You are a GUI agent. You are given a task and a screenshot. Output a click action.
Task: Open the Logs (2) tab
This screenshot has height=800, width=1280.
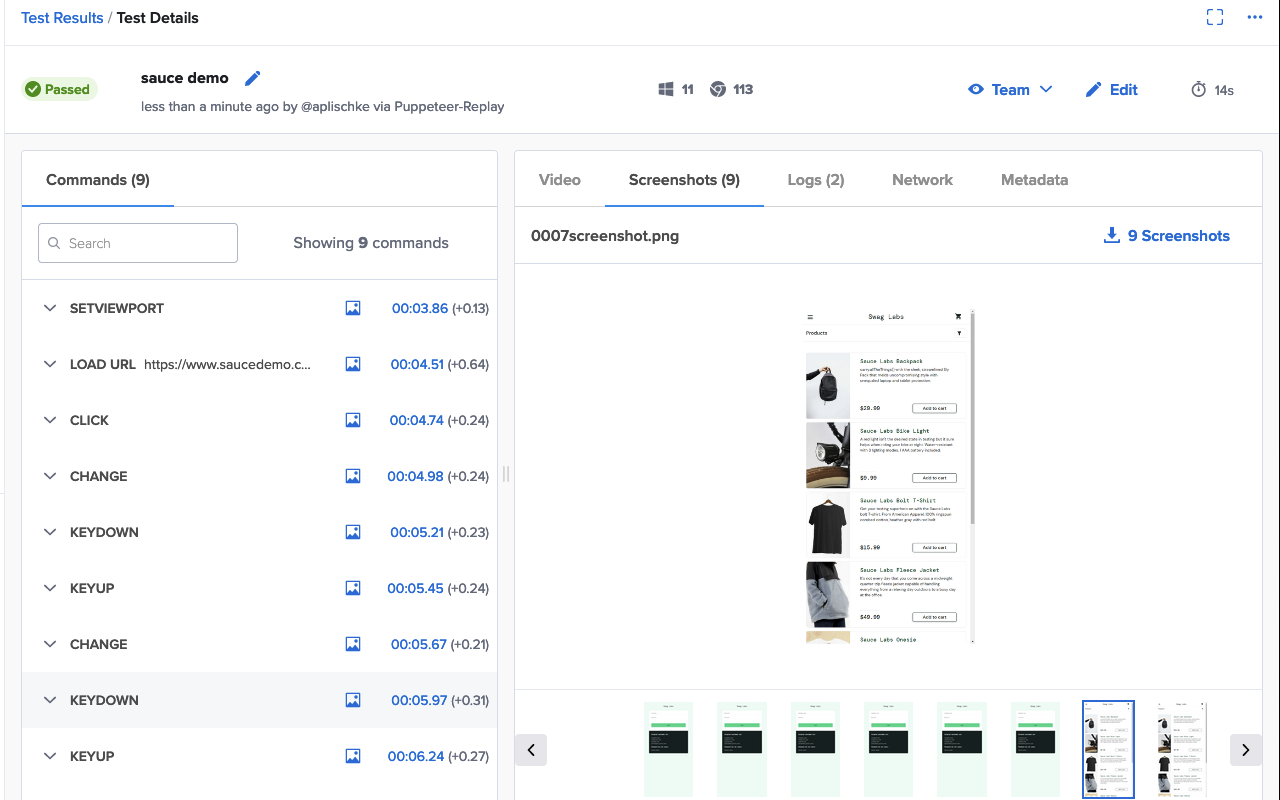[x=815, y=180]
